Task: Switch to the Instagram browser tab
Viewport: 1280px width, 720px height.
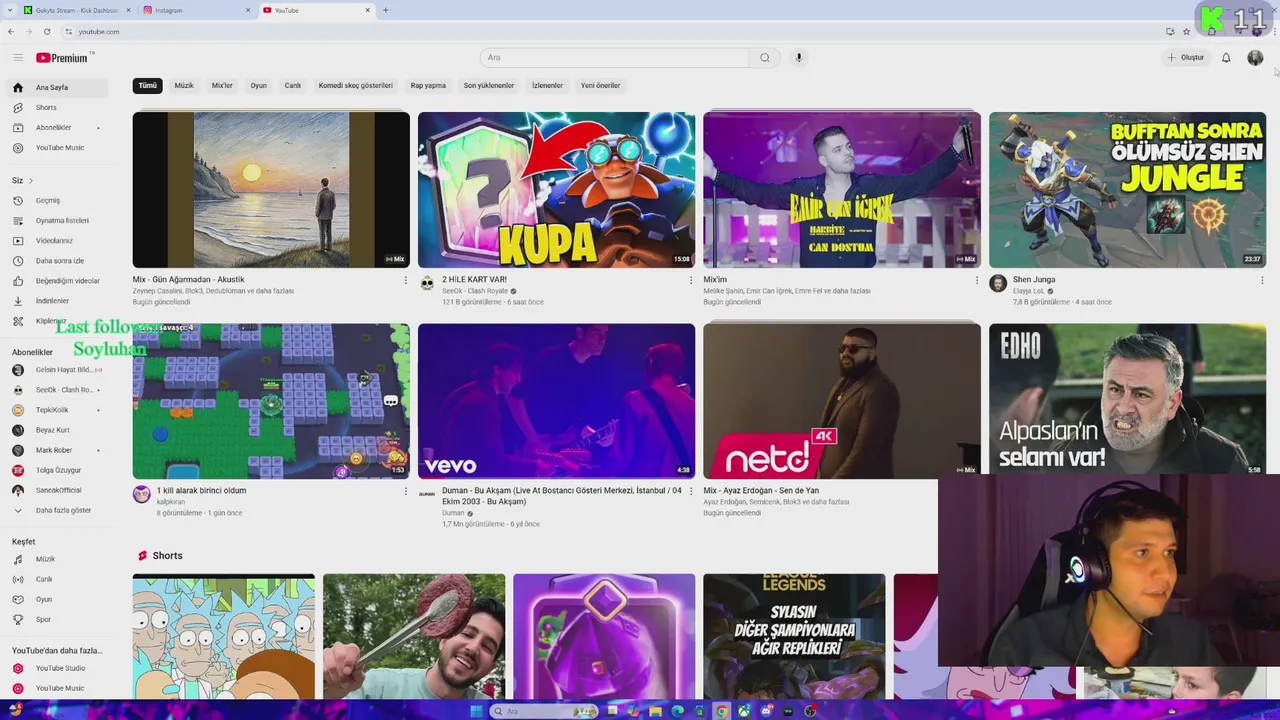Action: point(195,10)
